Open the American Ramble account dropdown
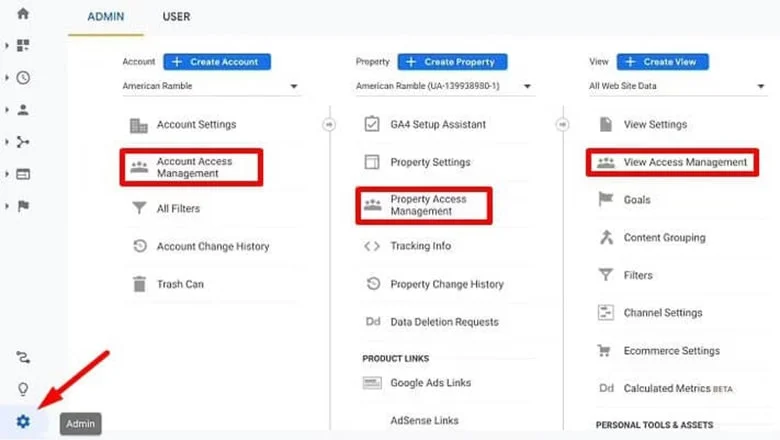Image resolution: width=780 pixels, height=440 pixels. click(x=210, y=86)
